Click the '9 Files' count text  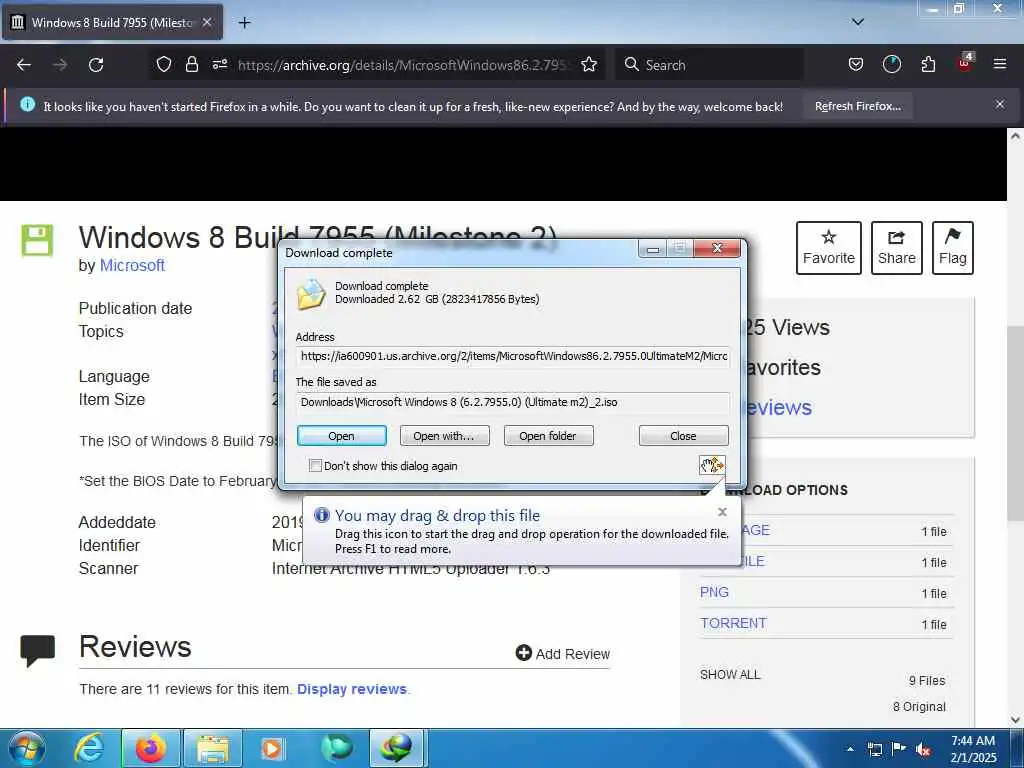927,680
